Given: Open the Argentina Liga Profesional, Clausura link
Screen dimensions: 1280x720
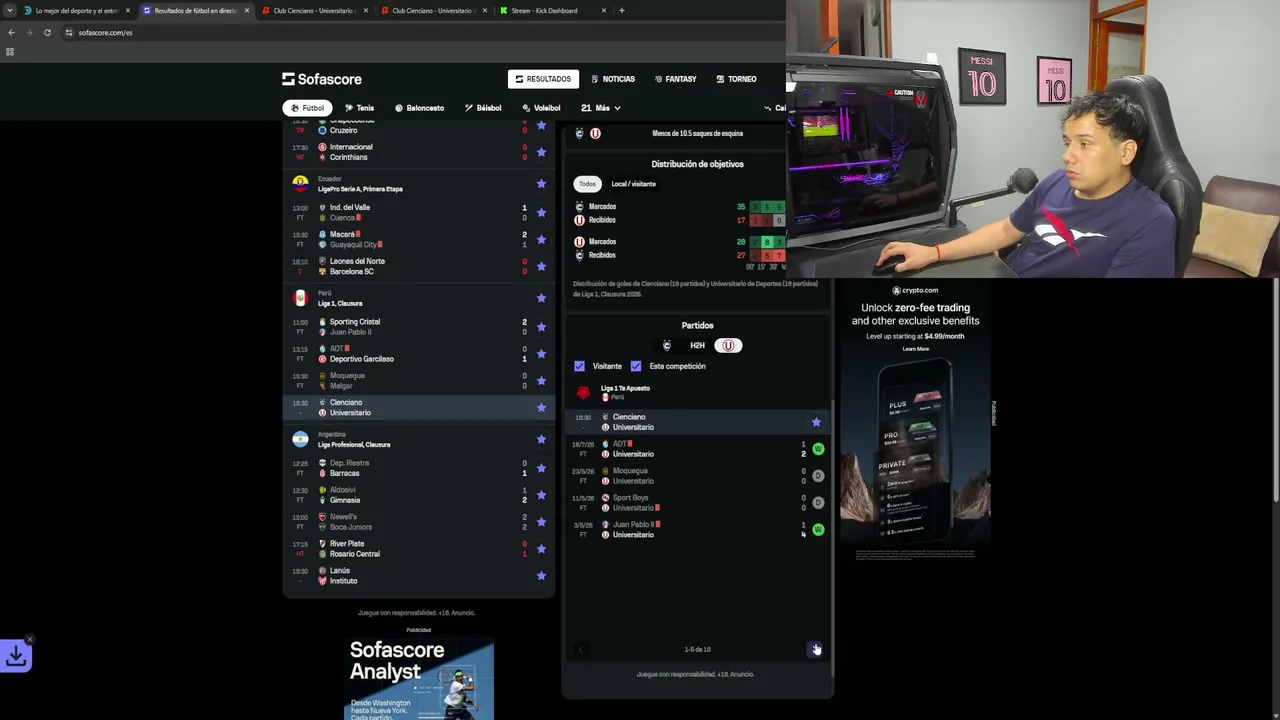Looking at the screenshot, I should click(354, 444).
